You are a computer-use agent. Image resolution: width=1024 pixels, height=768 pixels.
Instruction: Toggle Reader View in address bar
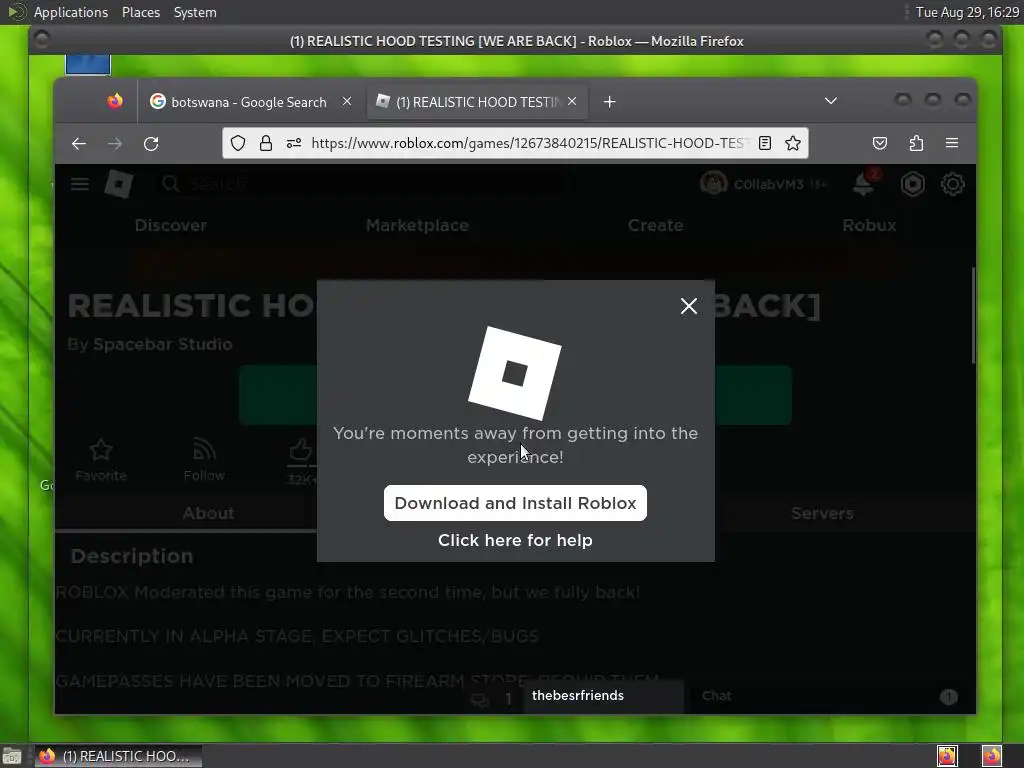[x=765, y=143]
